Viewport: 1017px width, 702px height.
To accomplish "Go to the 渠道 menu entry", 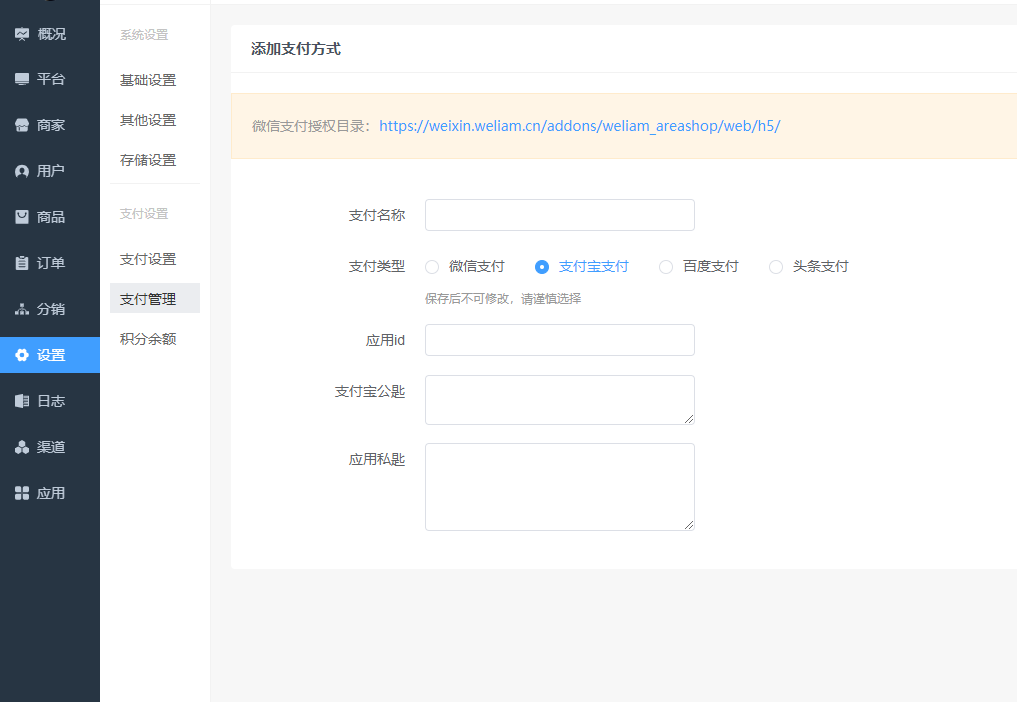I will coord(50,447).
